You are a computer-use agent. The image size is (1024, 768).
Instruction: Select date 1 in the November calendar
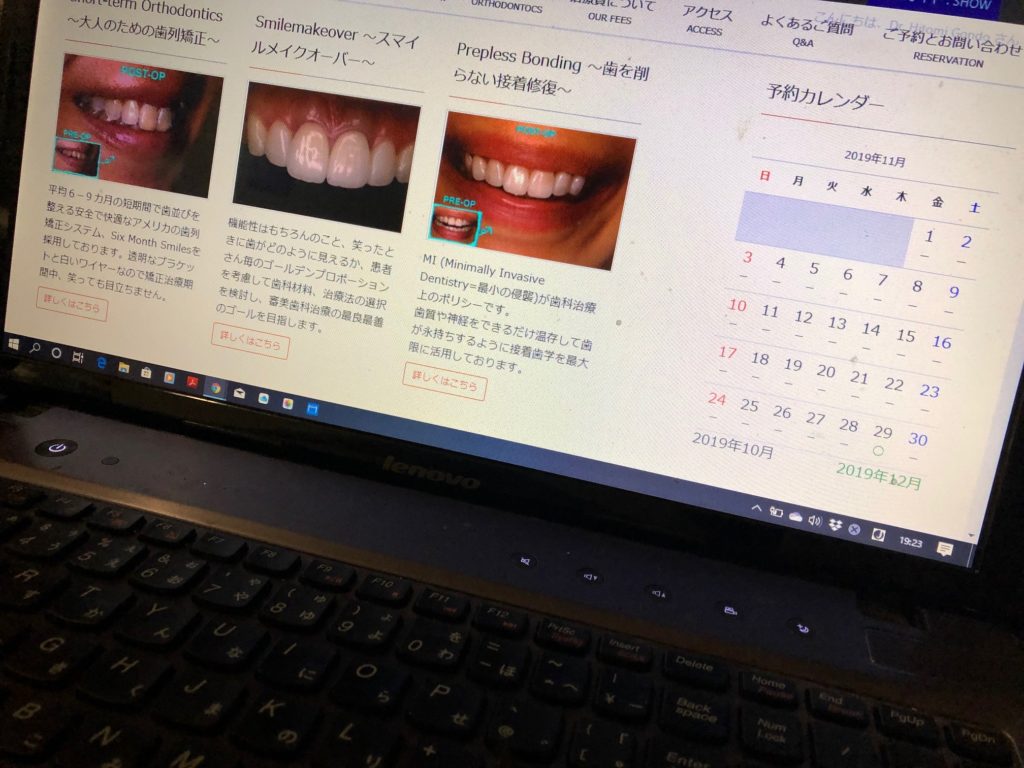929,236
